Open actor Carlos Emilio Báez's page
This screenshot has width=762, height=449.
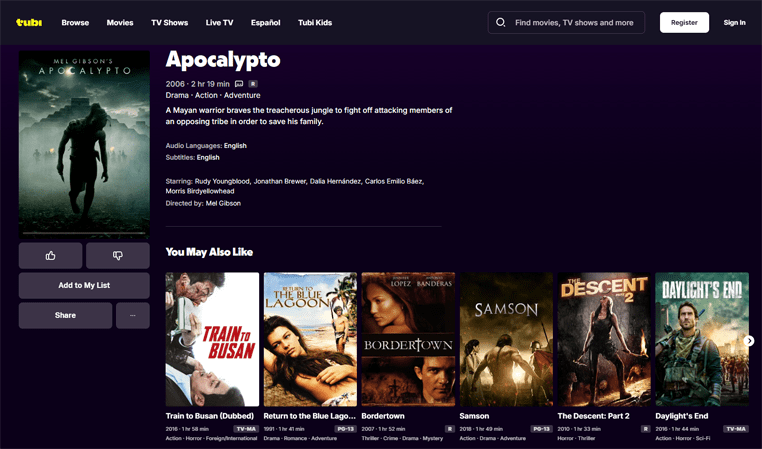tap(394, 181)
